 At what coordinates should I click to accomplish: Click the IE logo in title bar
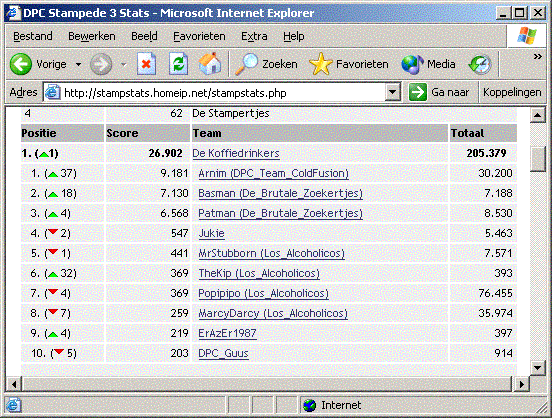point(13,13)
